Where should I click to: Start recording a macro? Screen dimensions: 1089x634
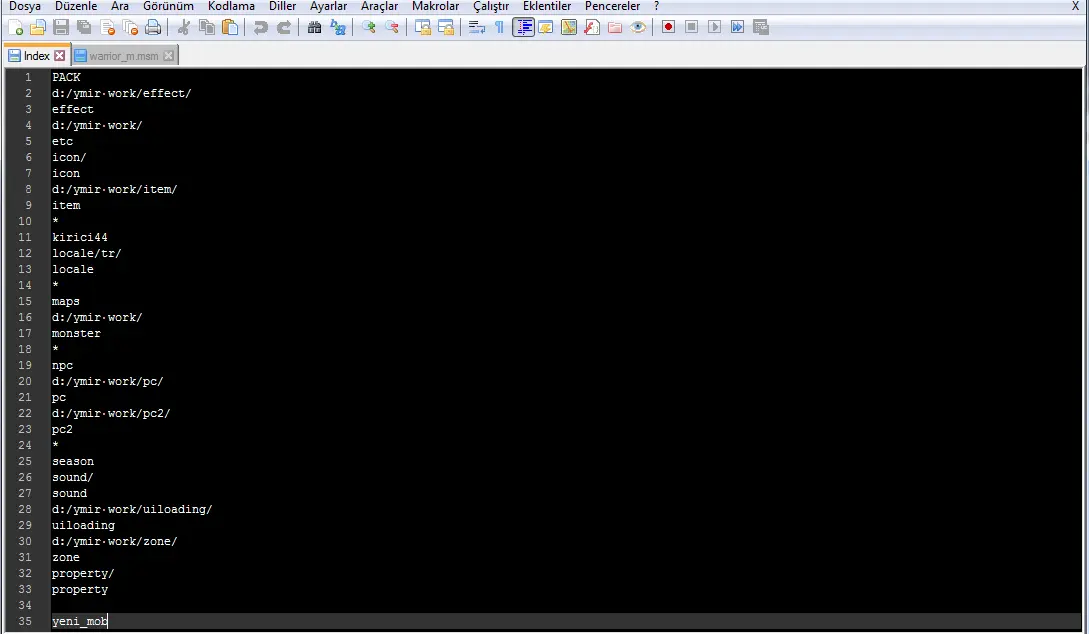tap(668, 28)
